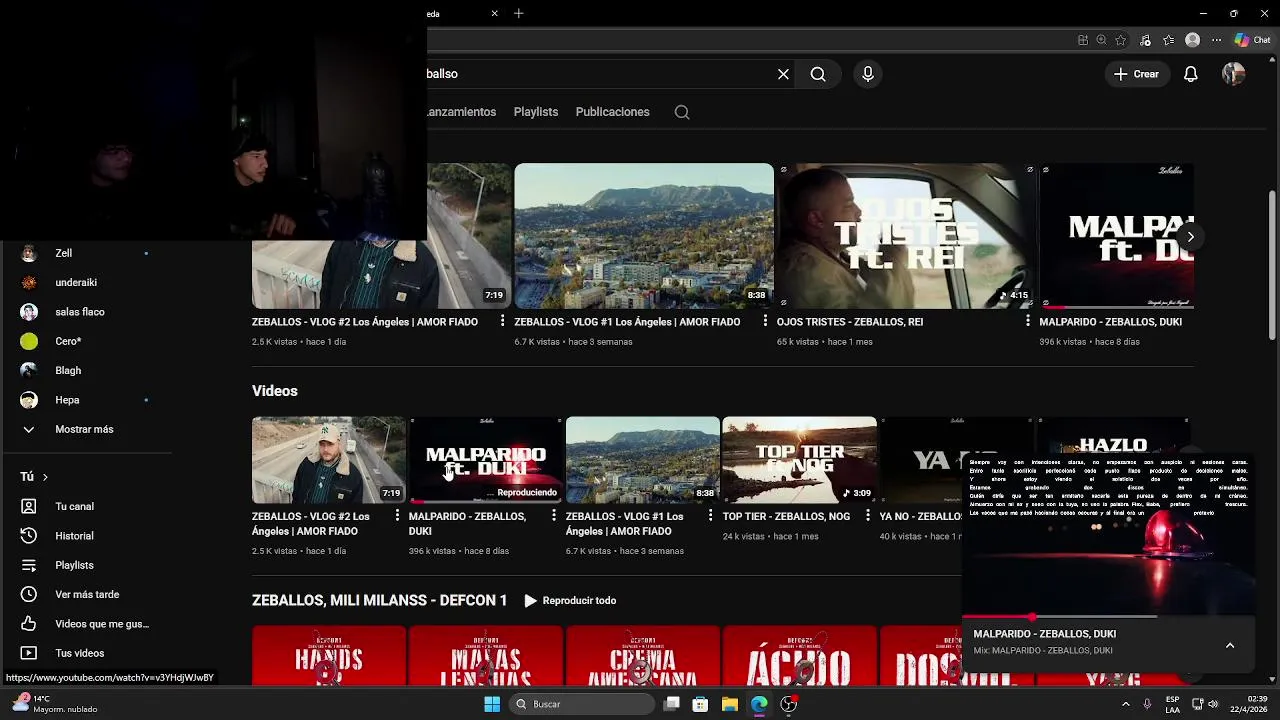Viewport: 1280px width, 720px height.
Task: Click the taskbar Buscar search box
Action: pos(581,704)
